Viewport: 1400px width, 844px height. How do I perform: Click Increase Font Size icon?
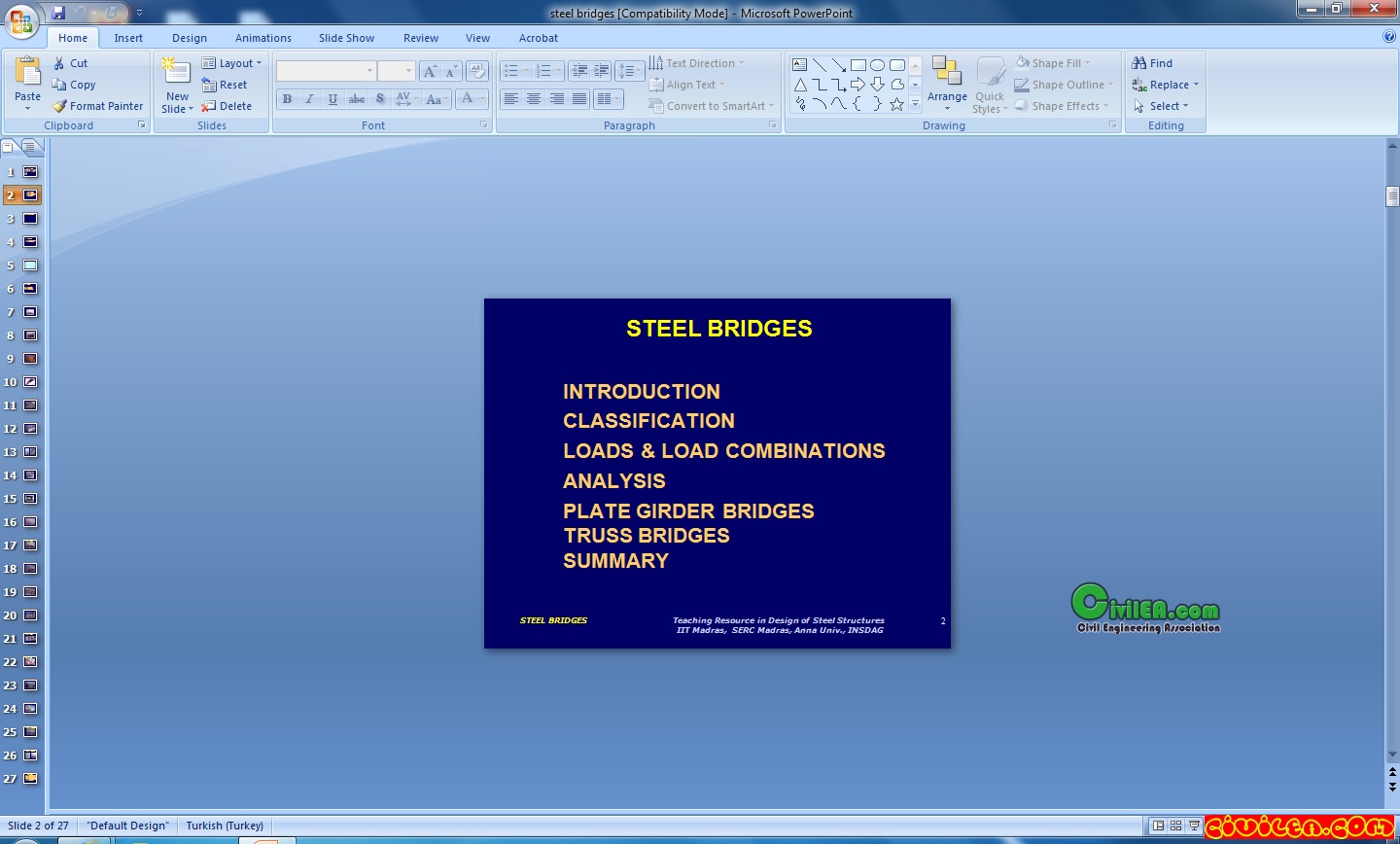[x=430, y=71]
